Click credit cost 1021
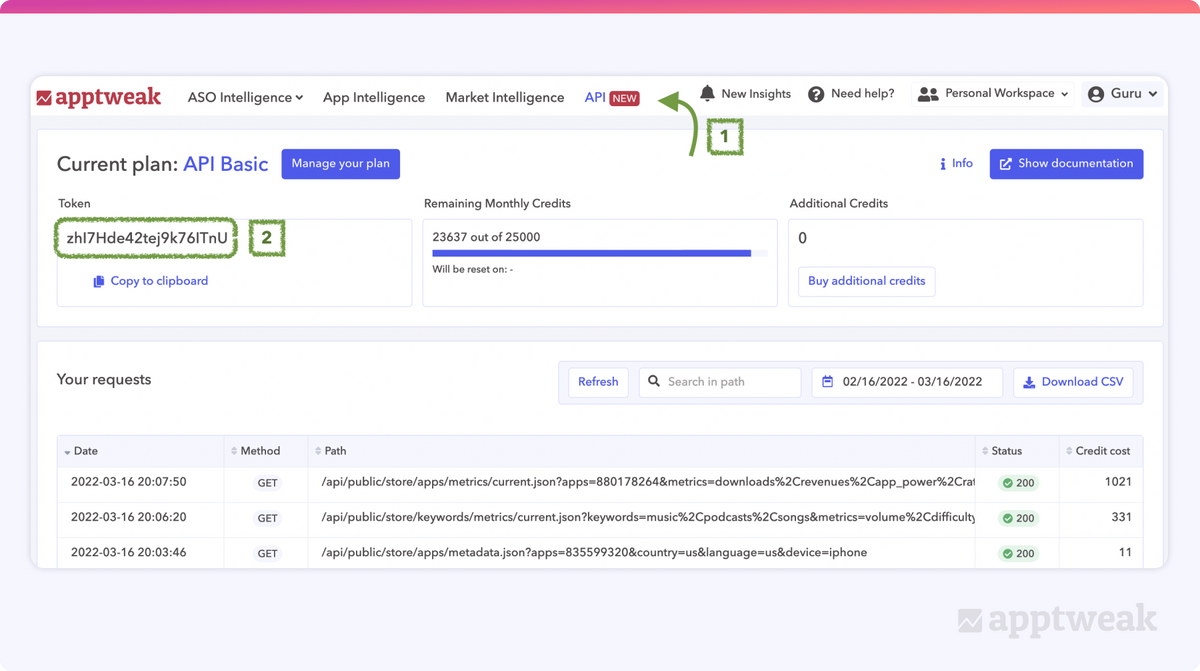 pyautogui.click(x=1118, y=482)
